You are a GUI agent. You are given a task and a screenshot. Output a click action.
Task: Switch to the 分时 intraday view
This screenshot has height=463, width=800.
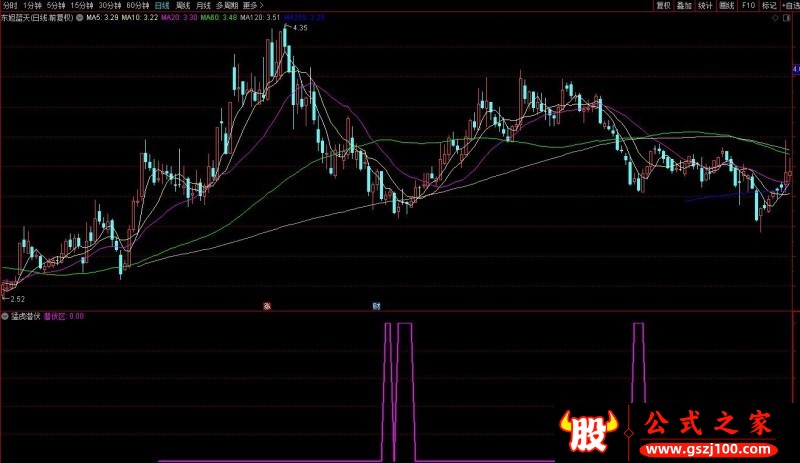click(10, 6)
